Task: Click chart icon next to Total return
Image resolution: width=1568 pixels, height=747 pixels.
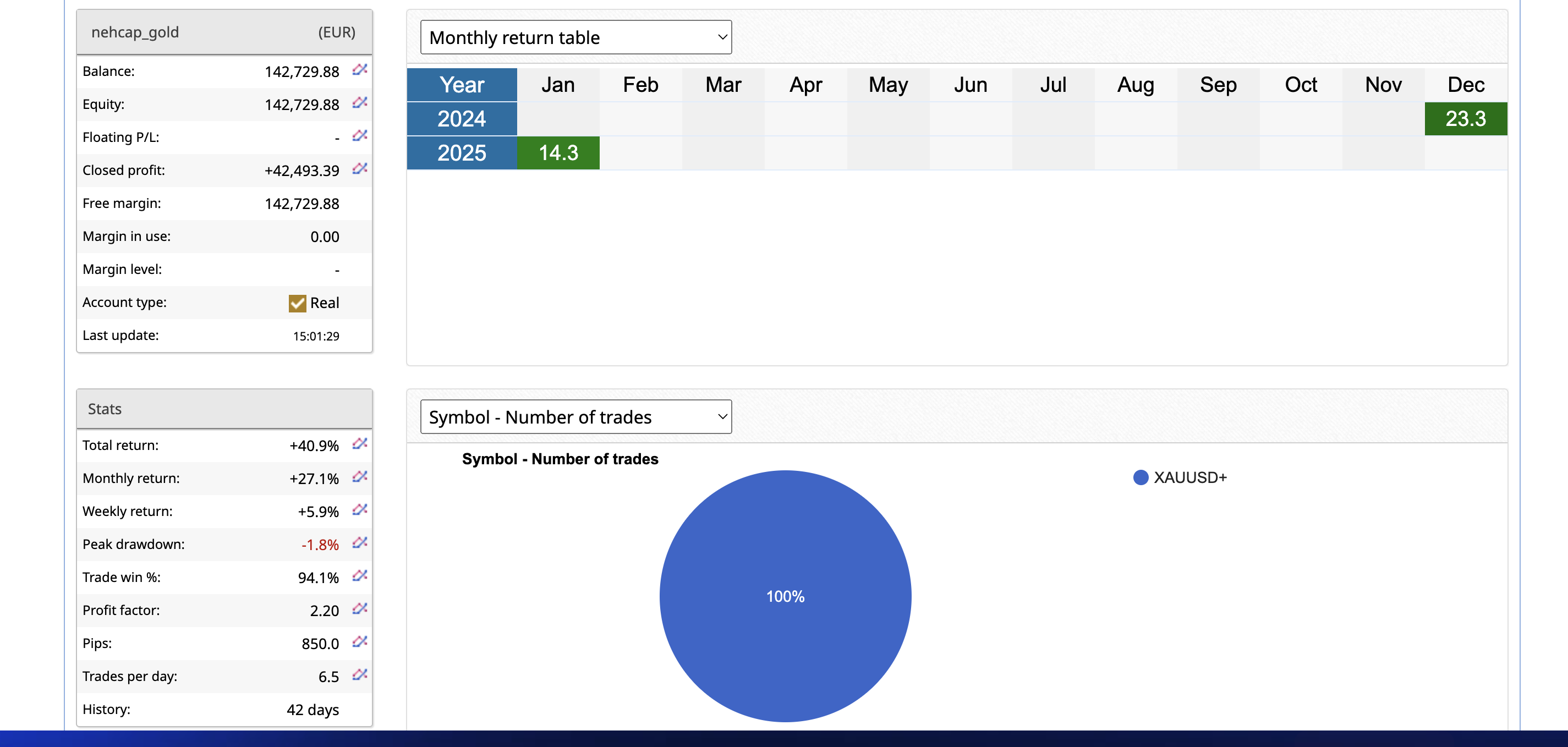Action: (x=360, y=444)
